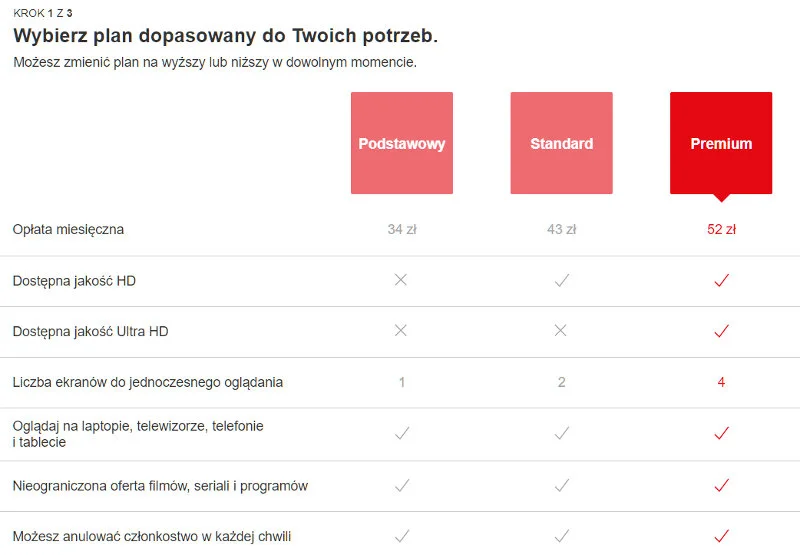Click the 43 zł monthly price
The height and width of the screenshot is (555, 800).
[x=561, y=229]
